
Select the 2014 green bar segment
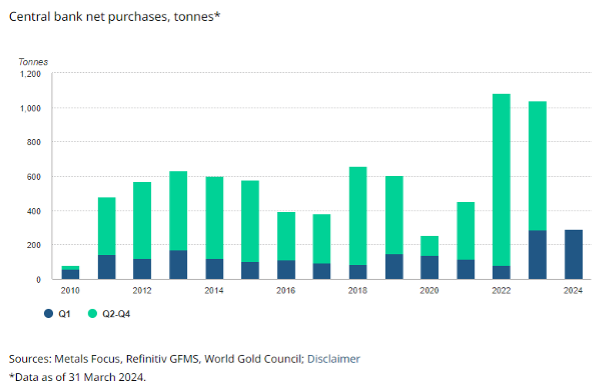214,218
